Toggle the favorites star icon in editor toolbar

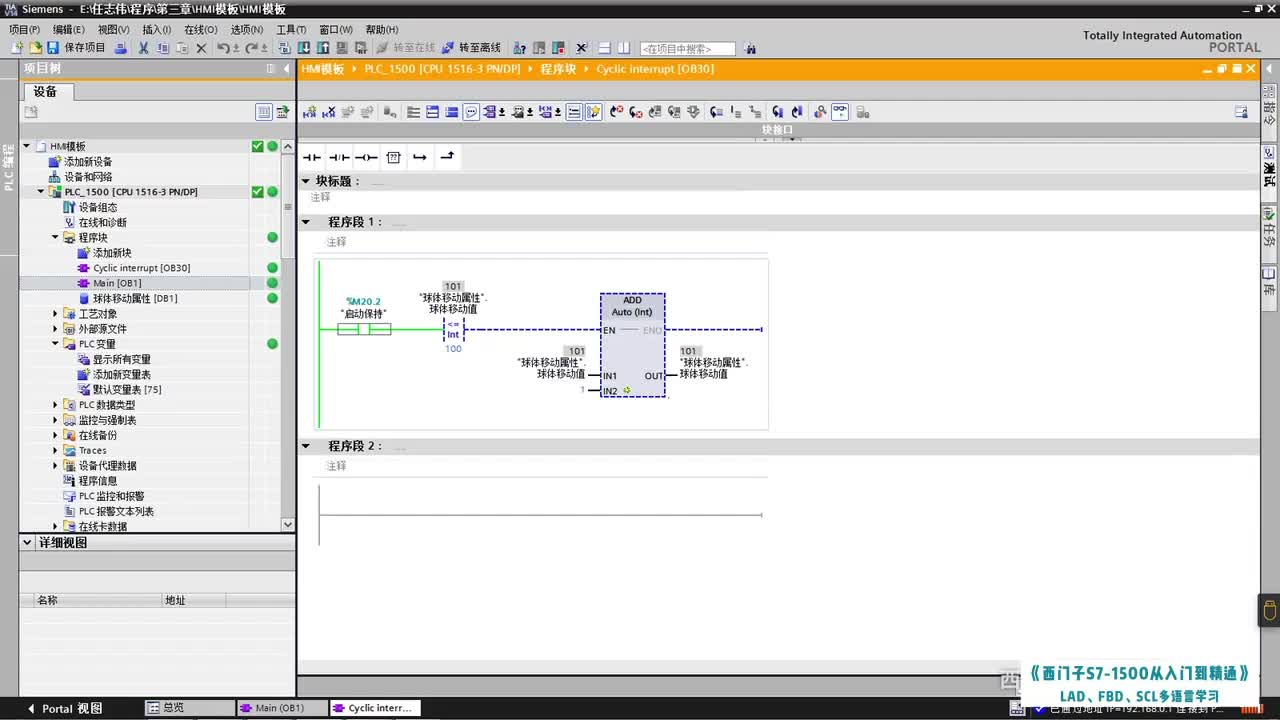(593, 112)
